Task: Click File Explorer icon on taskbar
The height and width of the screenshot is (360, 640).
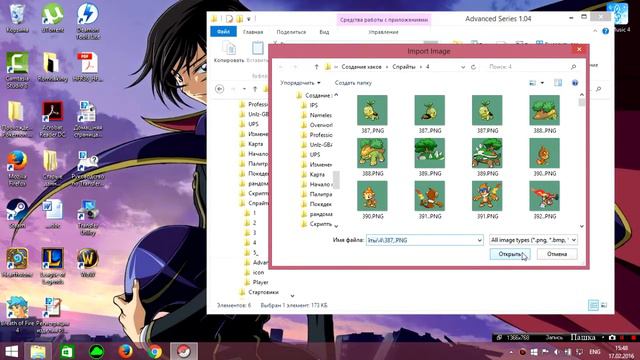Action: click(38, 351)
